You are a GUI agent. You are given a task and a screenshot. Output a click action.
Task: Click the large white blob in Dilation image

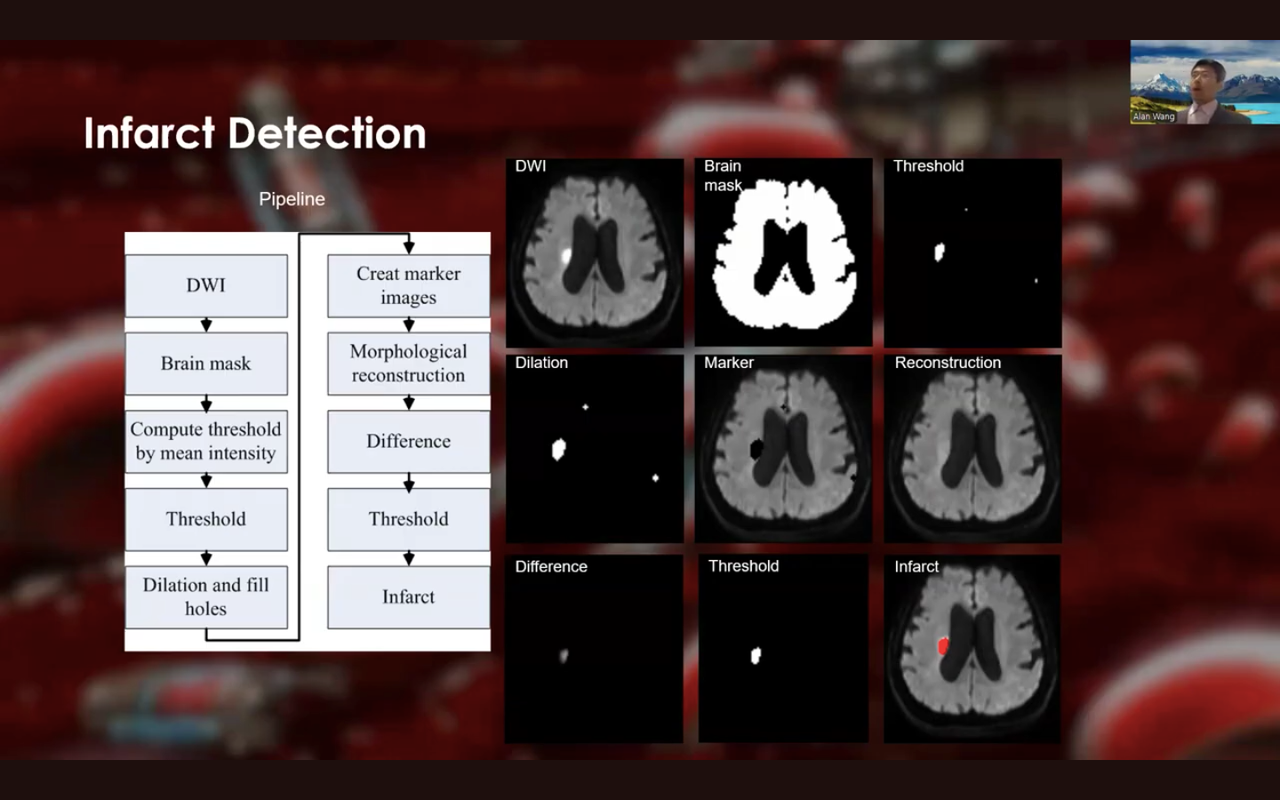tap(559, 449)
